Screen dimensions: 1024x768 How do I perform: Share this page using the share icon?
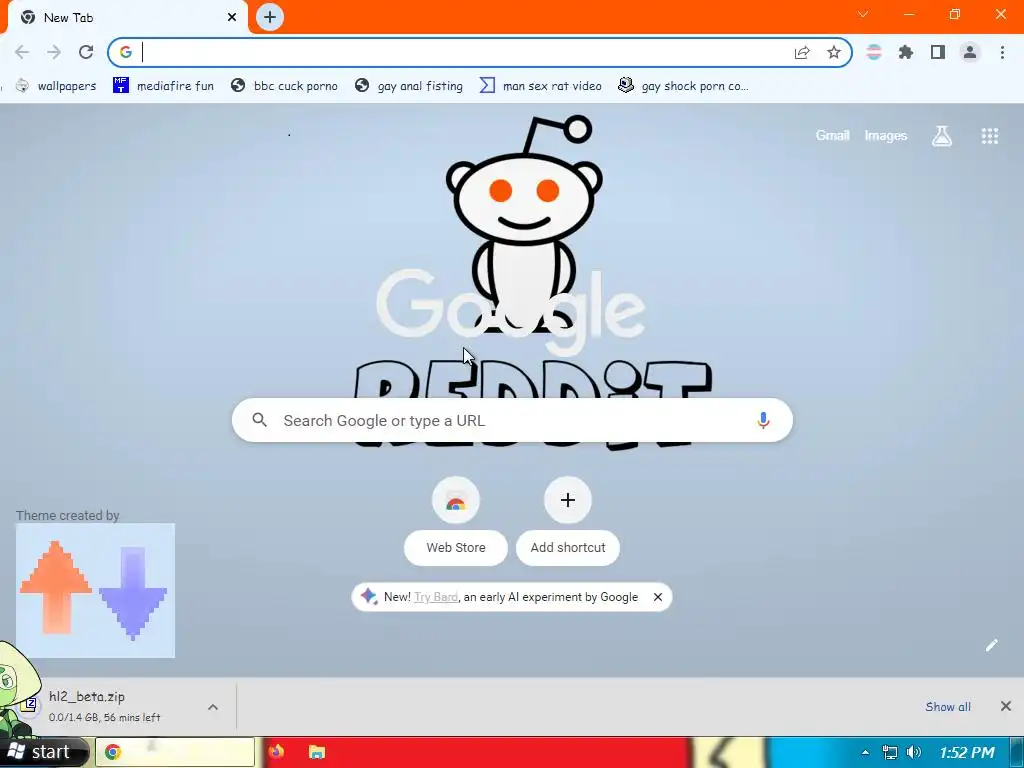802,52
